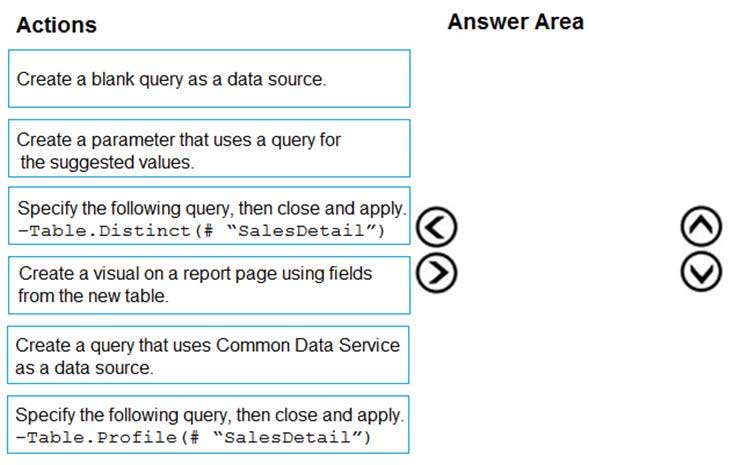
Task: Choose the Table.Profile query action box
Action: pos(209,425)
